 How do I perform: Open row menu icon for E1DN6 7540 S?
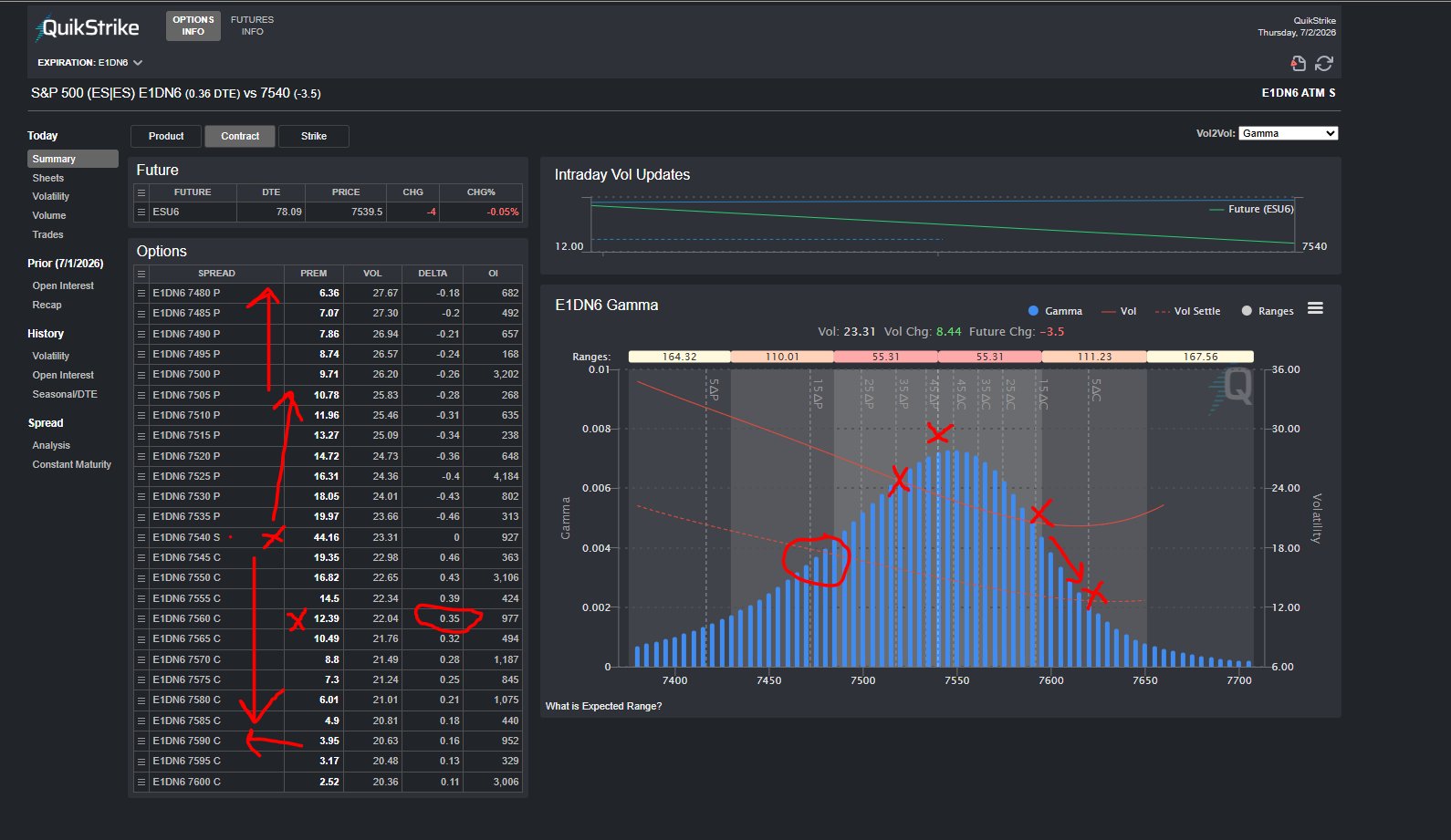141,537
